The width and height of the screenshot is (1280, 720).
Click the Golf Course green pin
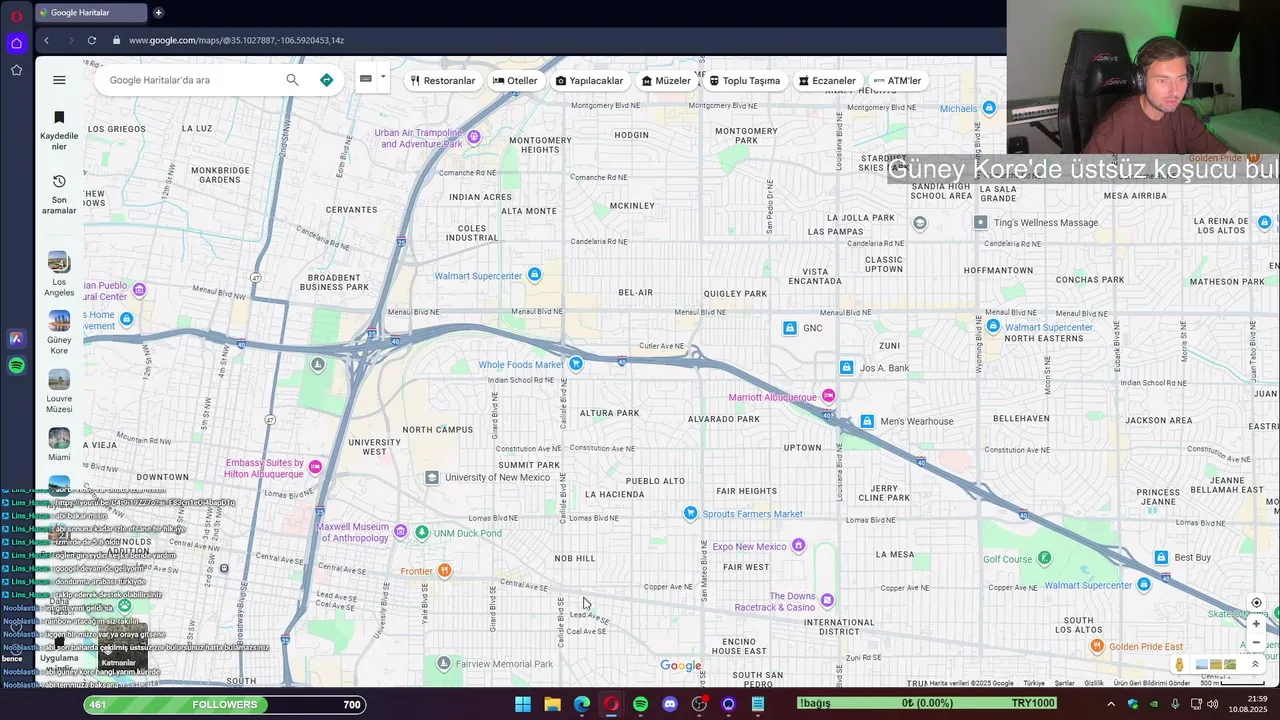click(x=1045, y=557)
